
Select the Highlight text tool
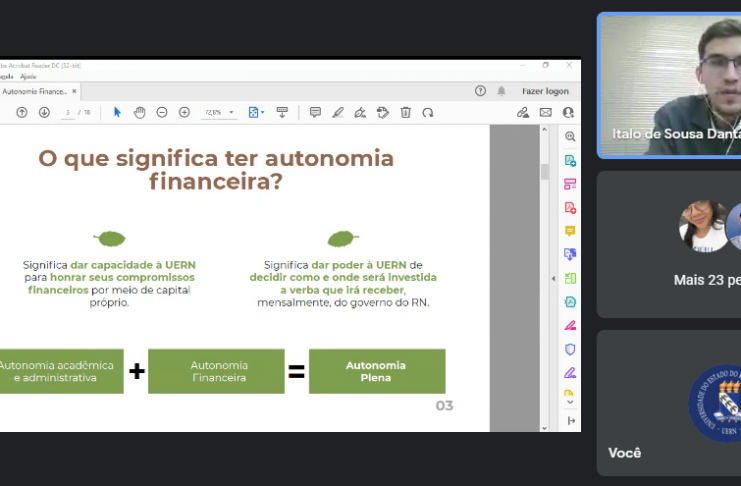pos(338,113)
